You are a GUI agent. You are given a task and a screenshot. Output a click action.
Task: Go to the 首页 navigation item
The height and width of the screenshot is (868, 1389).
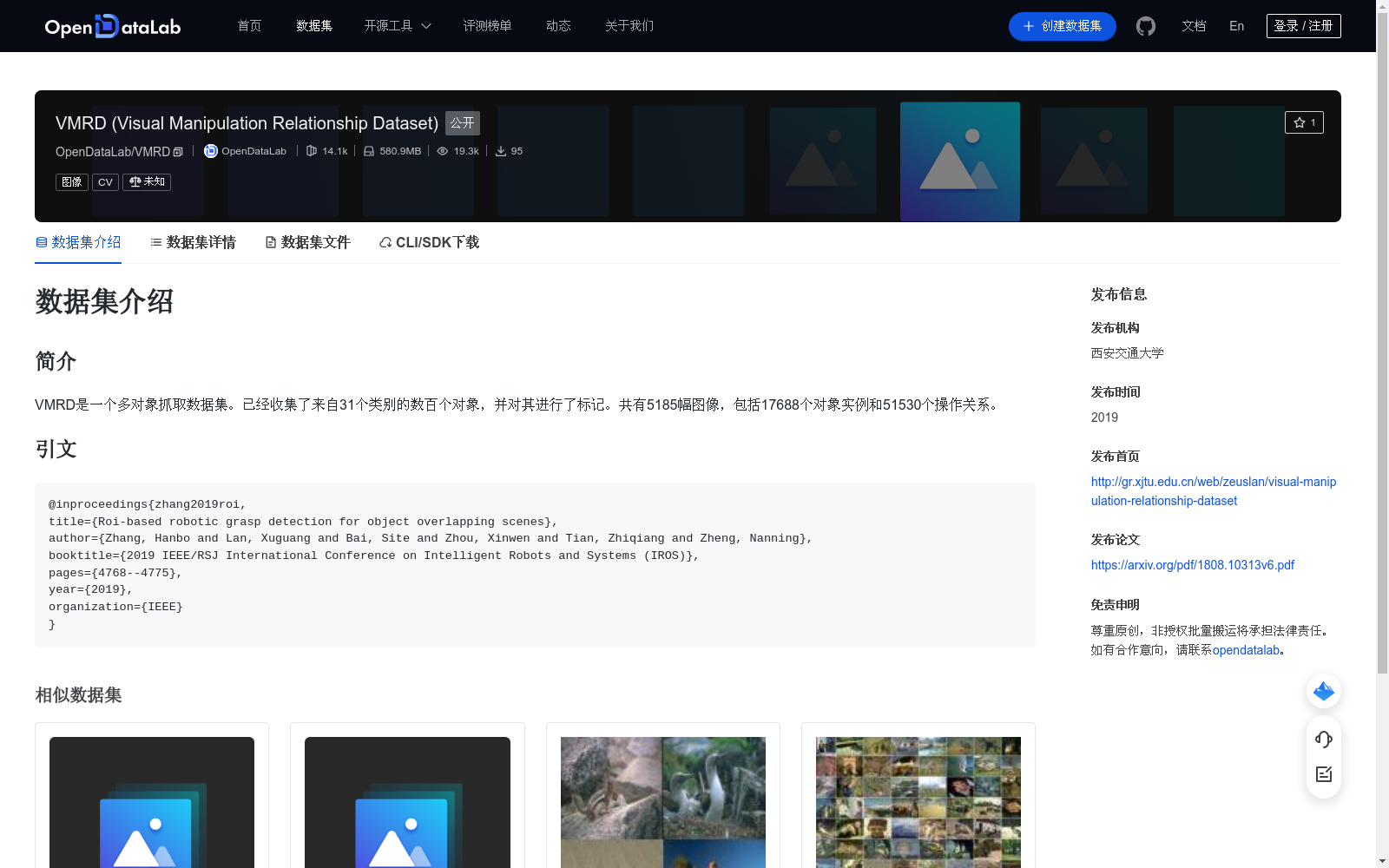[249, 26]
